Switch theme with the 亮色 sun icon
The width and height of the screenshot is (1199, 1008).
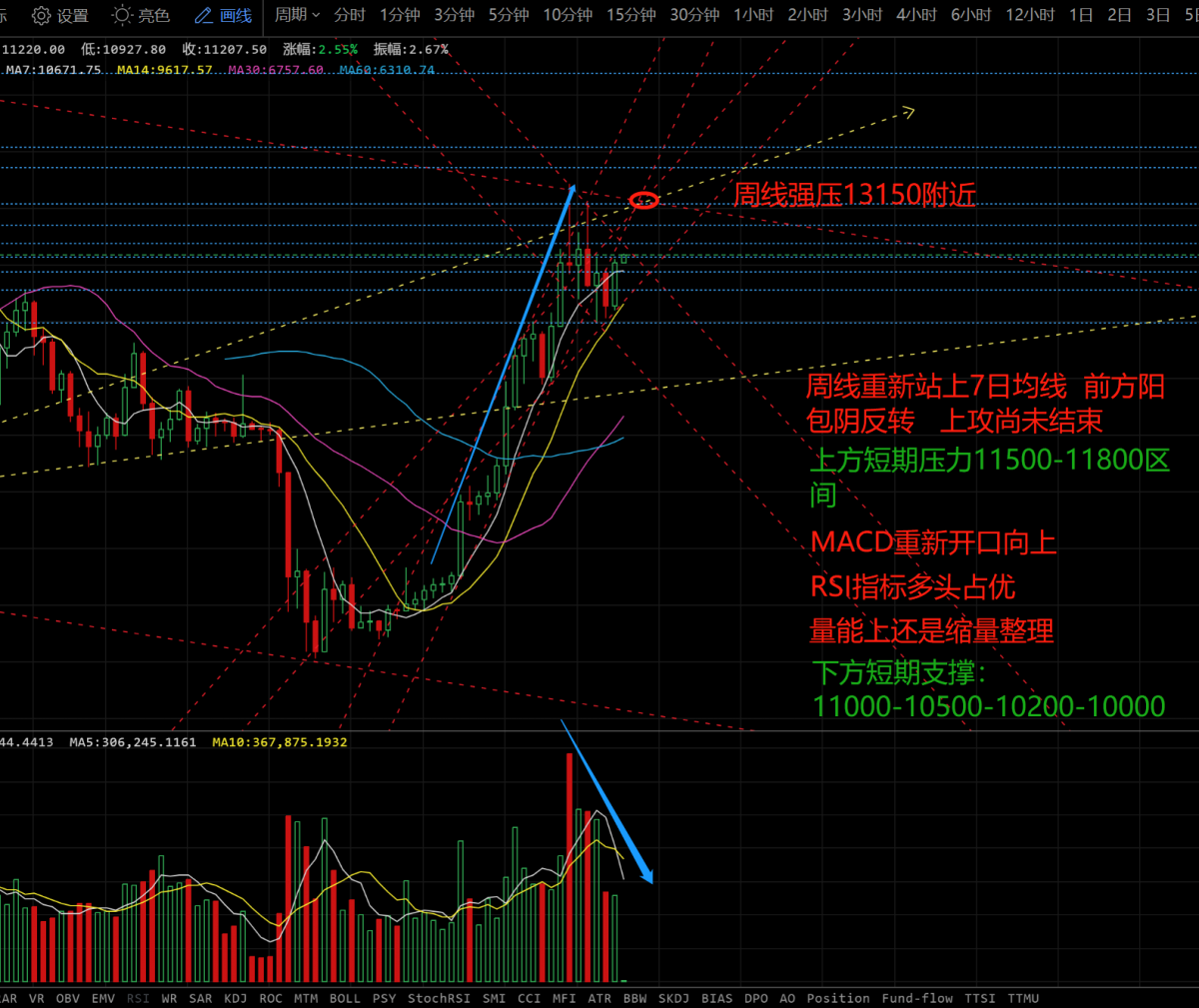click(141, 15)
